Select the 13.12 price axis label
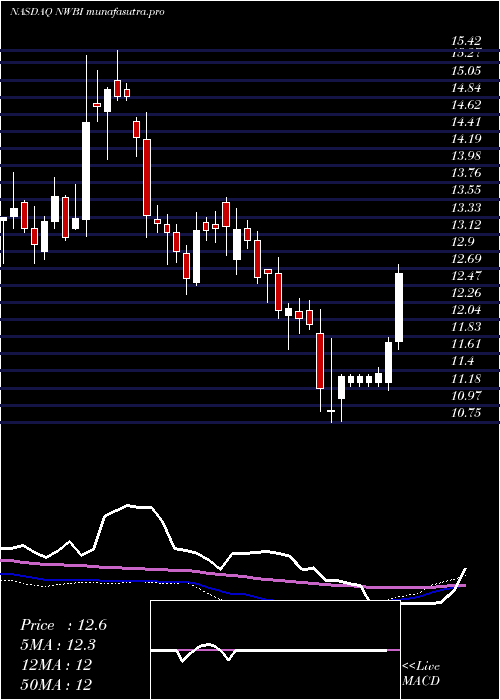500x700 pixels. coord(466,225)
